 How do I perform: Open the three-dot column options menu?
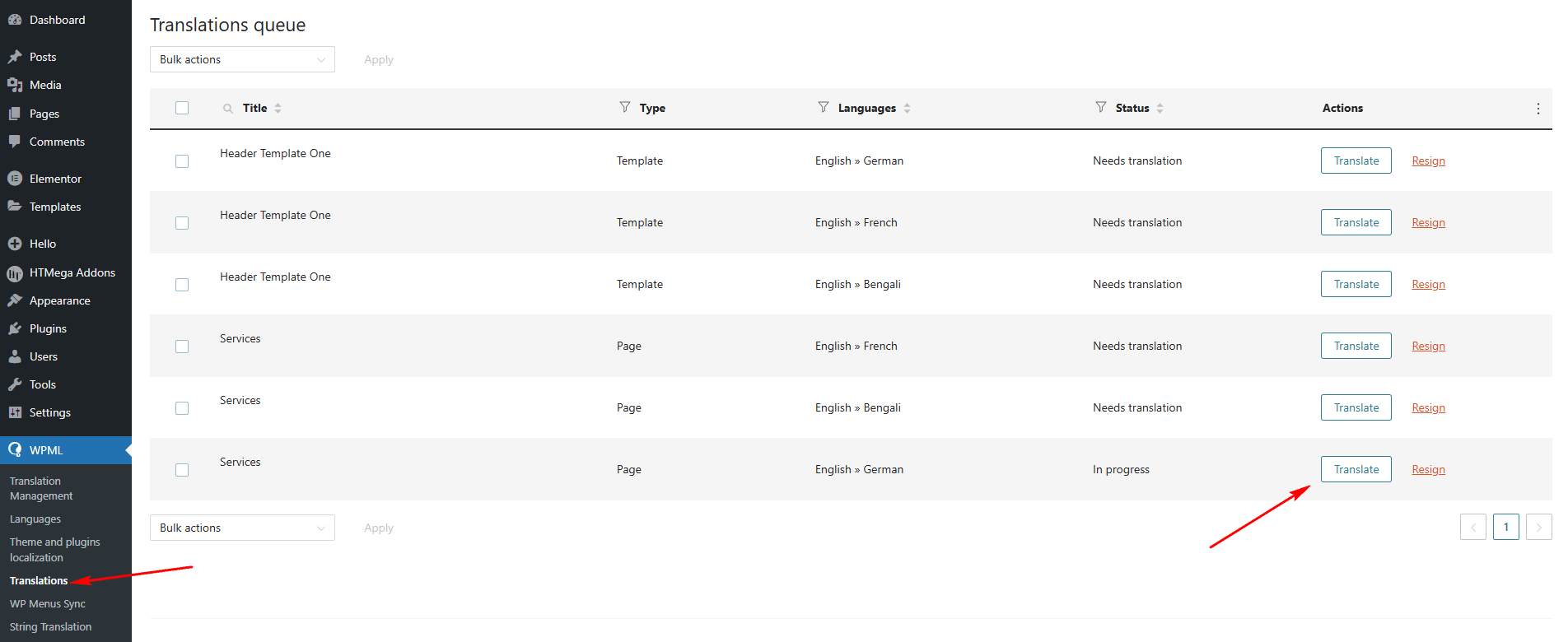click(1538, 109)
